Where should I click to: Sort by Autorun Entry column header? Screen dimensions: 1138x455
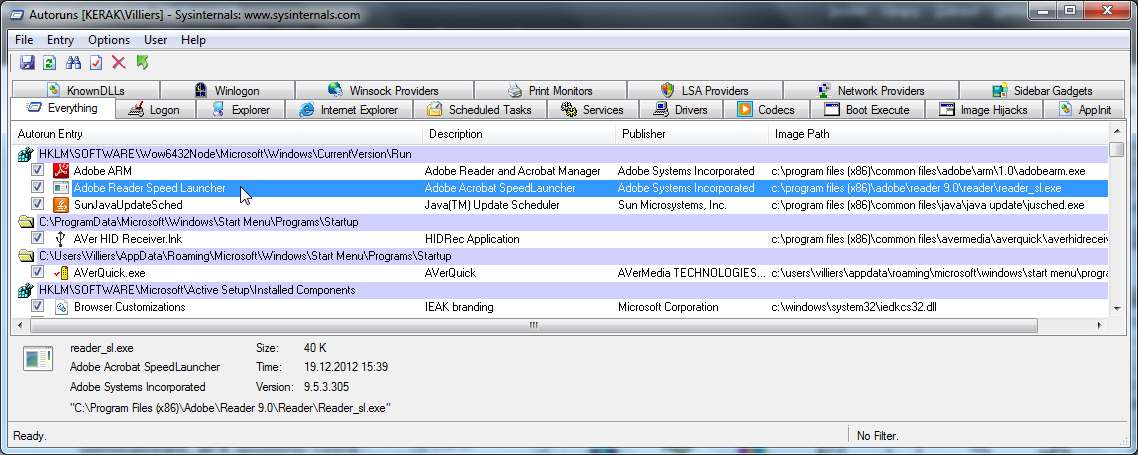pos(218,134)
